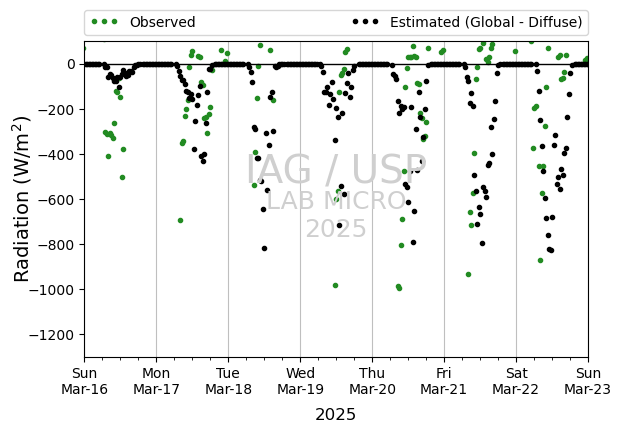Viewport: 622px width, 433px height.
Task: Click the y-axis tick label '−1200'
Action: (x=52, y=335)
